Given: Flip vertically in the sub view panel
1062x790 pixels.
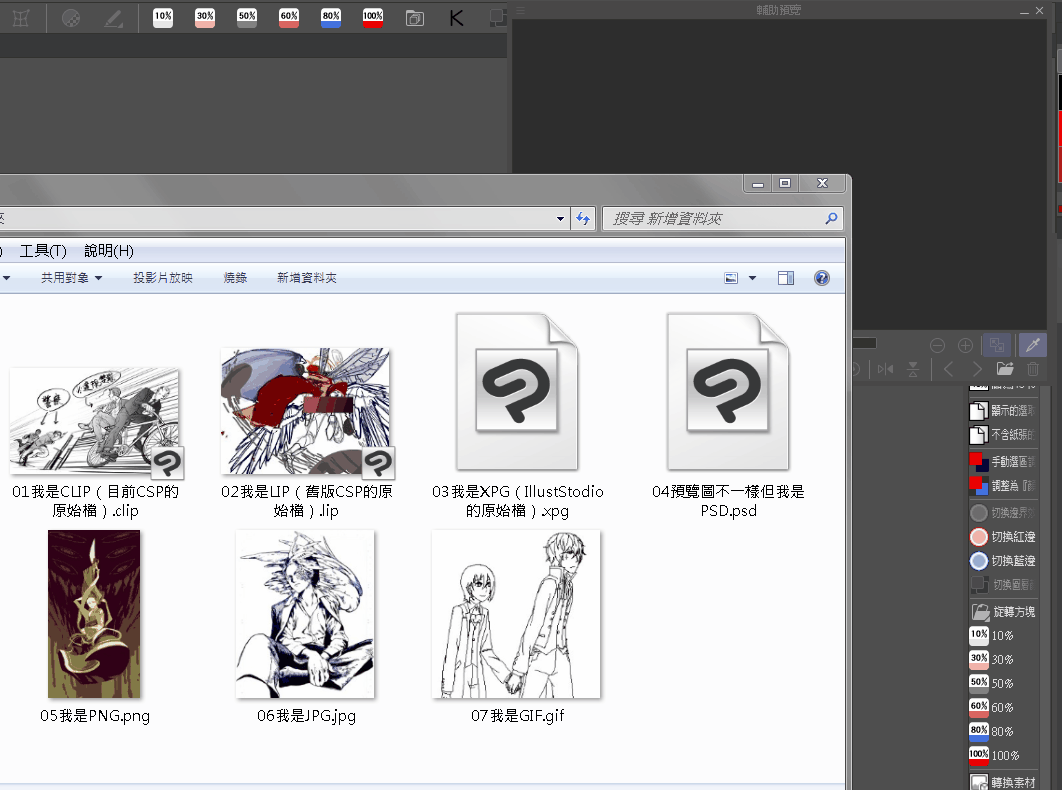Looking at the screenshot, I should coord(913,369).
